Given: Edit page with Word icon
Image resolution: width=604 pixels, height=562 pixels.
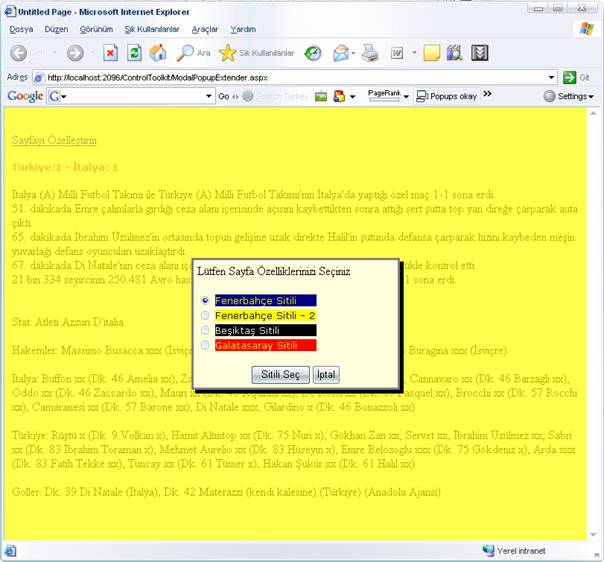Looking at the screenshot, I should click(x=397, y=53).
